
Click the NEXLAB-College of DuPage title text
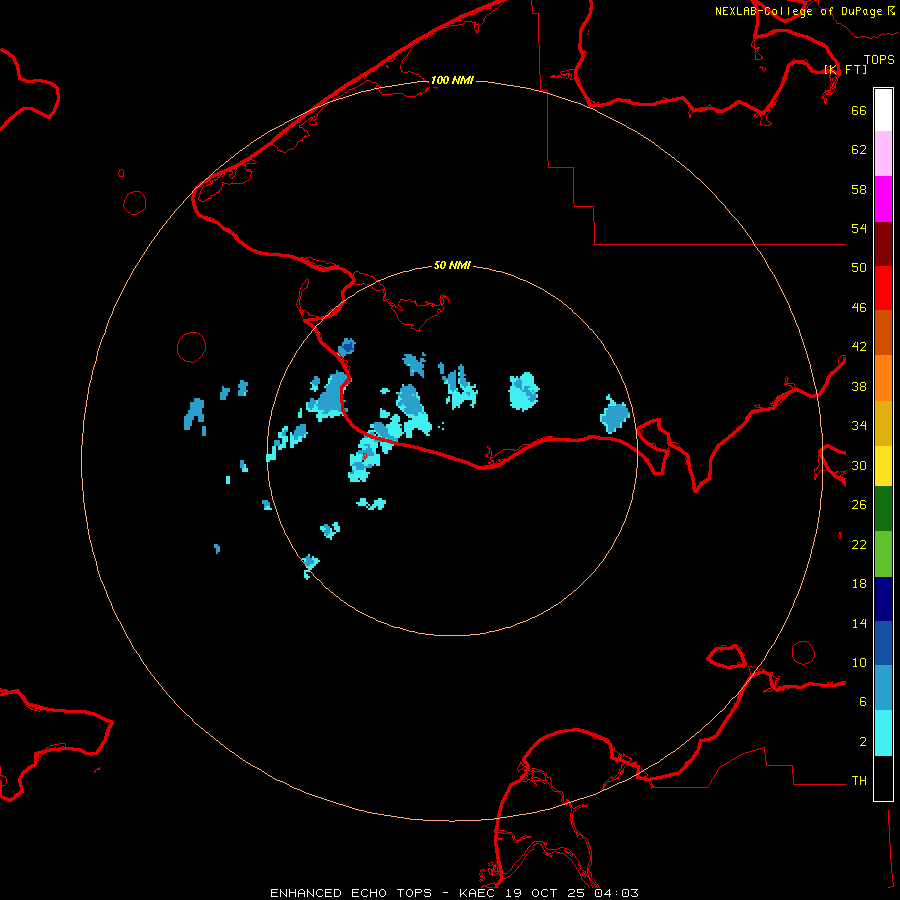point(805,11)
